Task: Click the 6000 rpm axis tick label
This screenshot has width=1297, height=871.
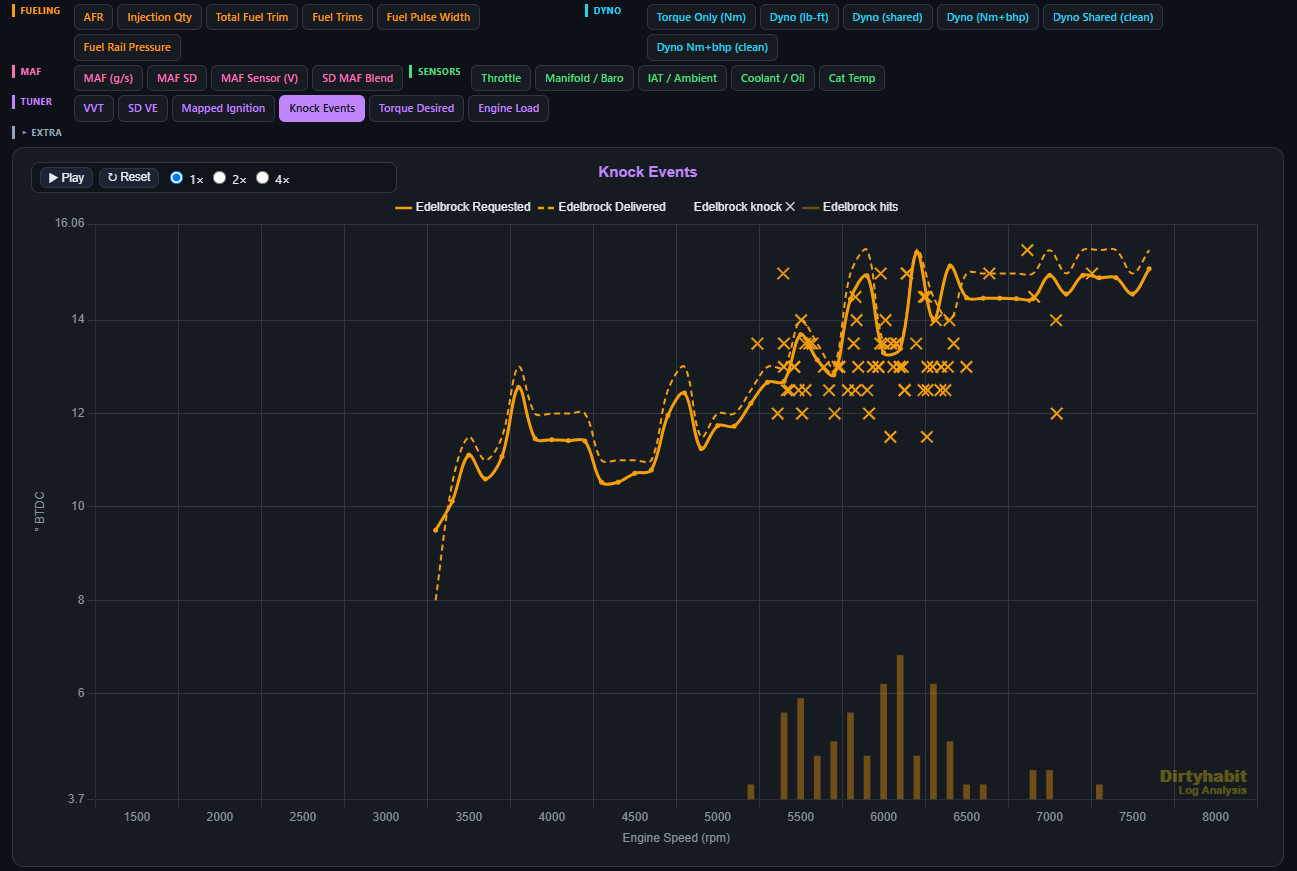Action: click(x=883, y=817)
